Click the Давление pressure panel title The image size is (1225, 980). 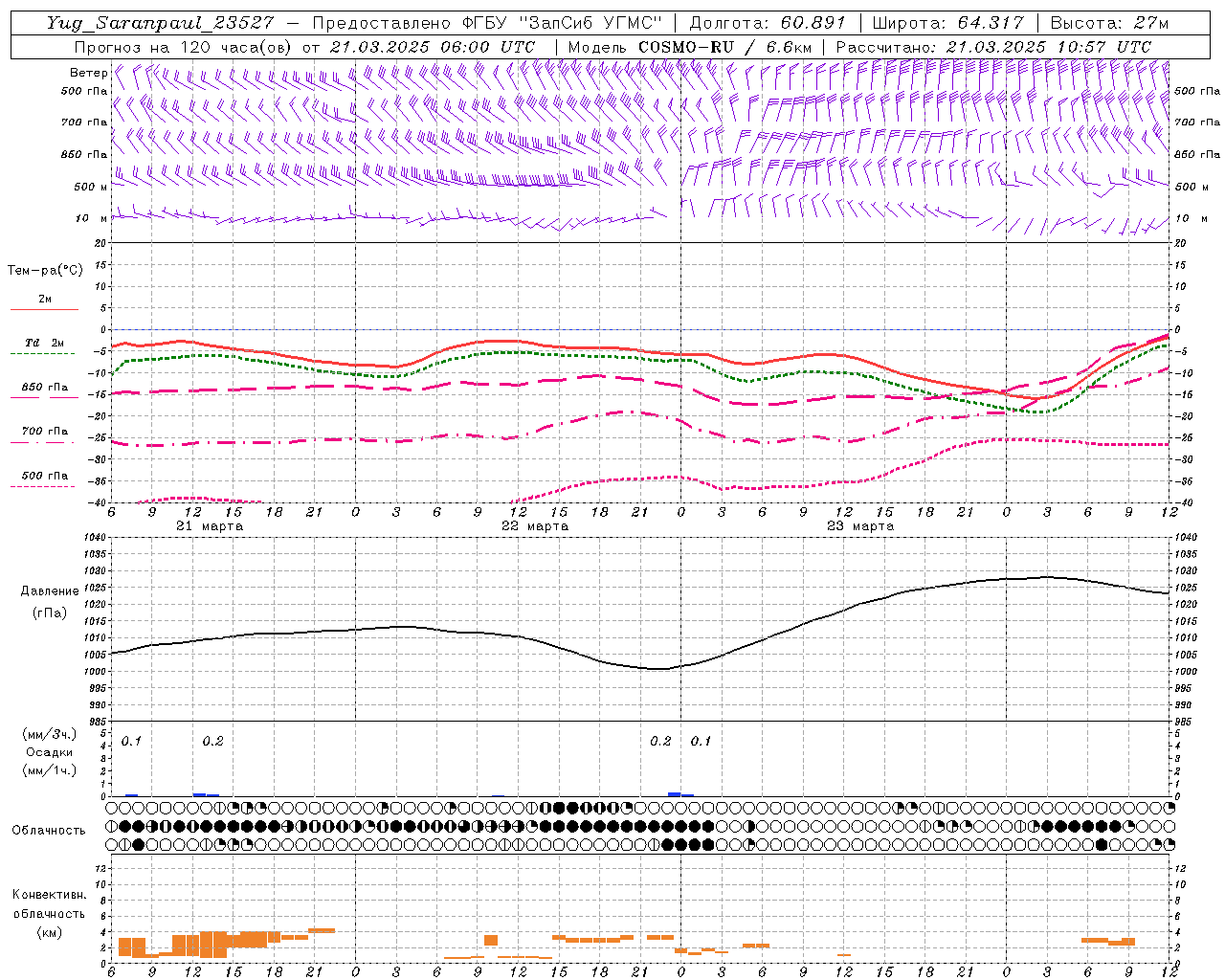pyautogui.click(x=50, y=591)
